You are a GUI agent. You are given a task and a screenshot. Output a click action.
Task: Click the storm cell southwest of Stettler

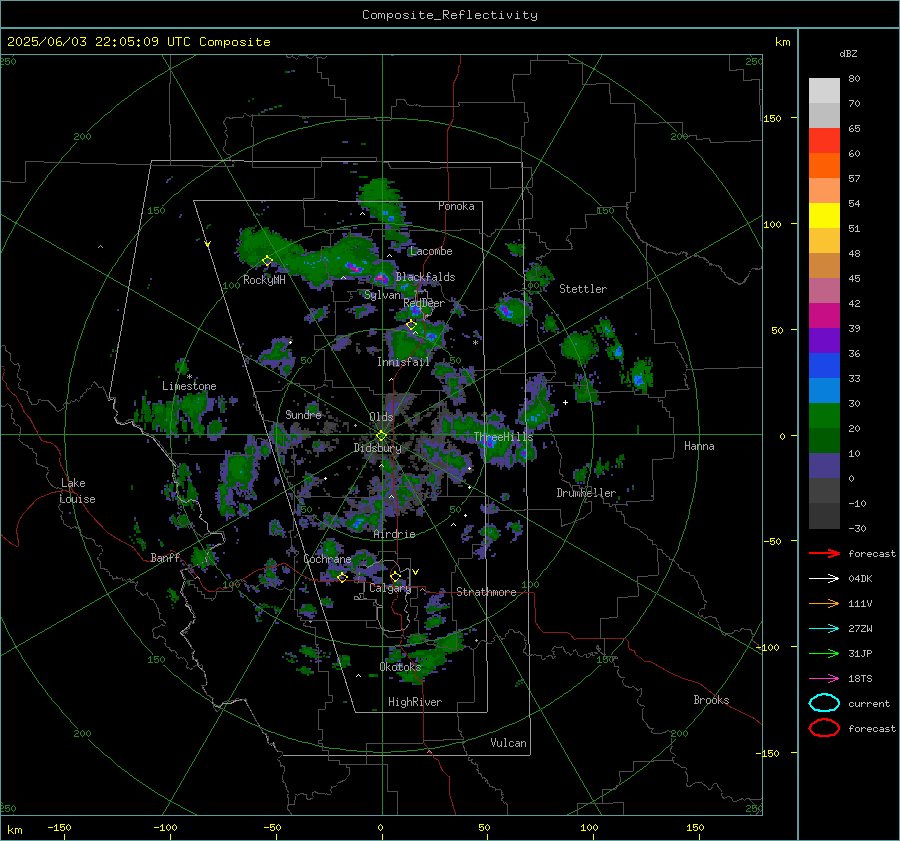coord(510,310)
